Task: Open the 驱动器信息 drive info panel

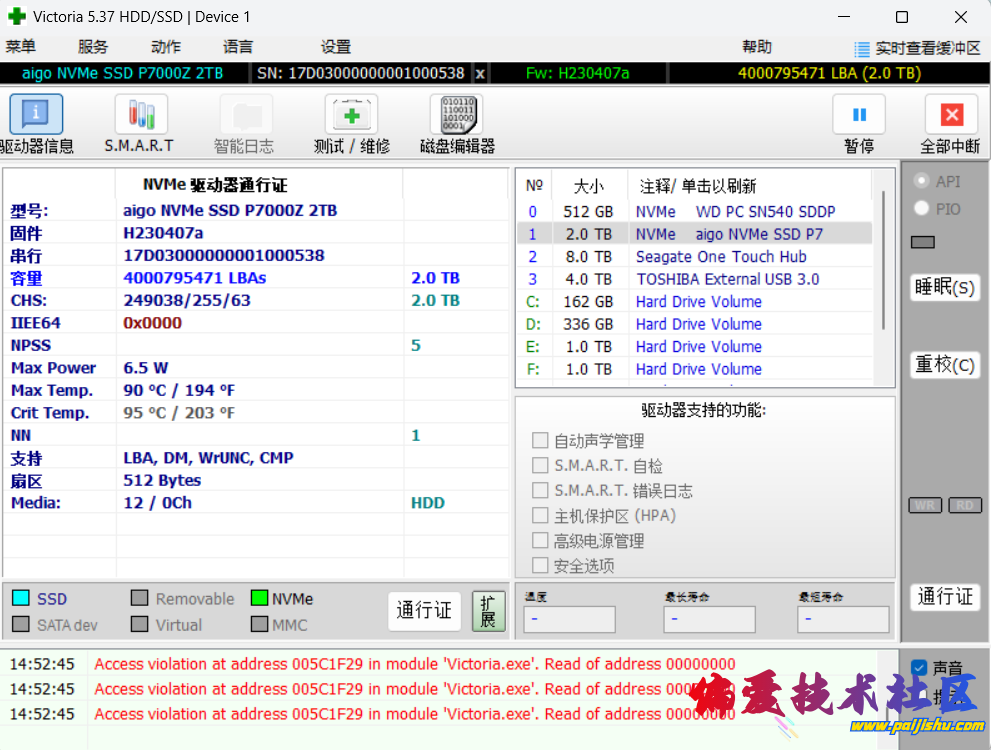Action: tap(36, 122)
